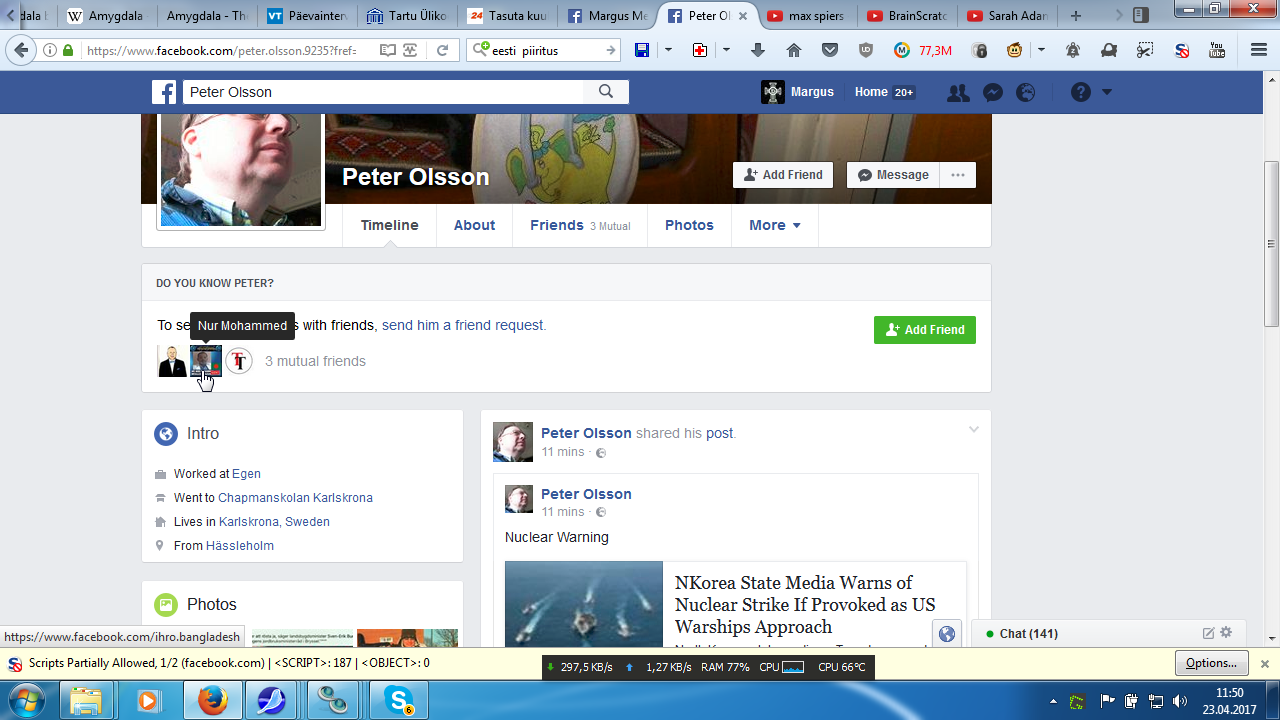Click the '3 mutual friends' text

[x=315, y=361]
